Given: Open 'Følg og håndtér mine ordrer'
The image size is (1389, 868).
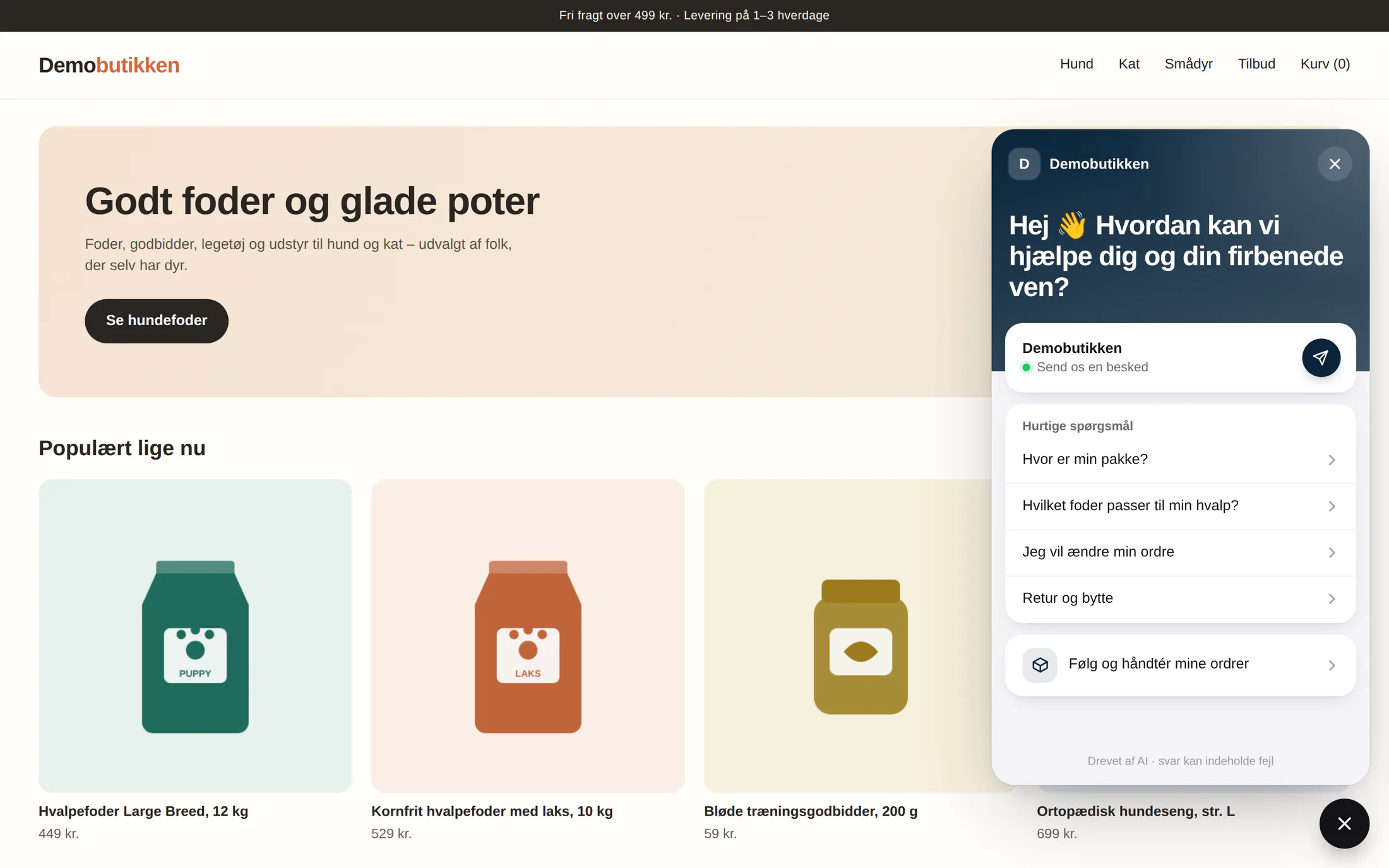Looking at the screenshot, I should (1180, 665).
